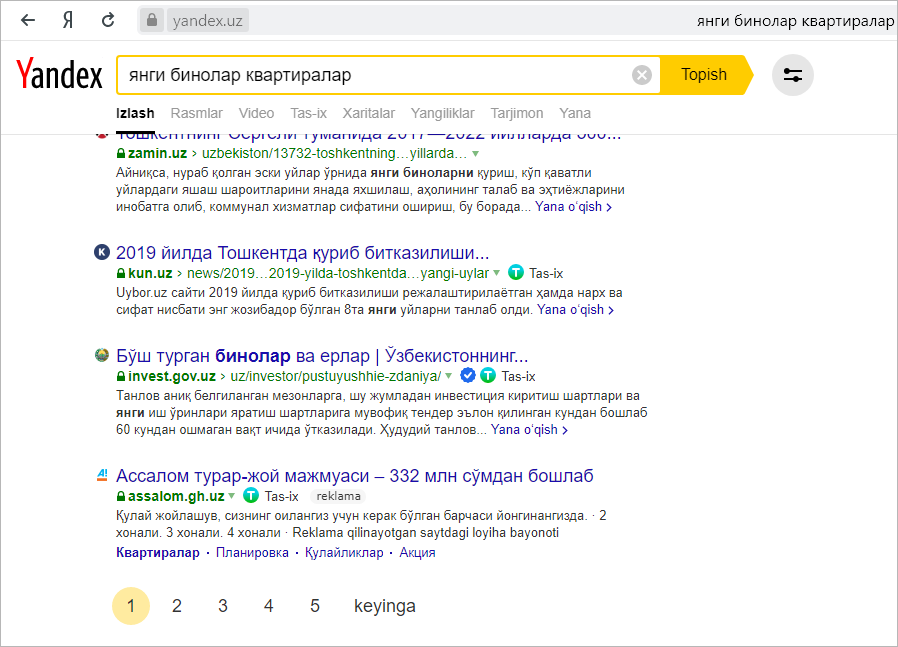Click keyinga to see next results
The height and width of the screenshot is (647, 898).
coord(384,606)
